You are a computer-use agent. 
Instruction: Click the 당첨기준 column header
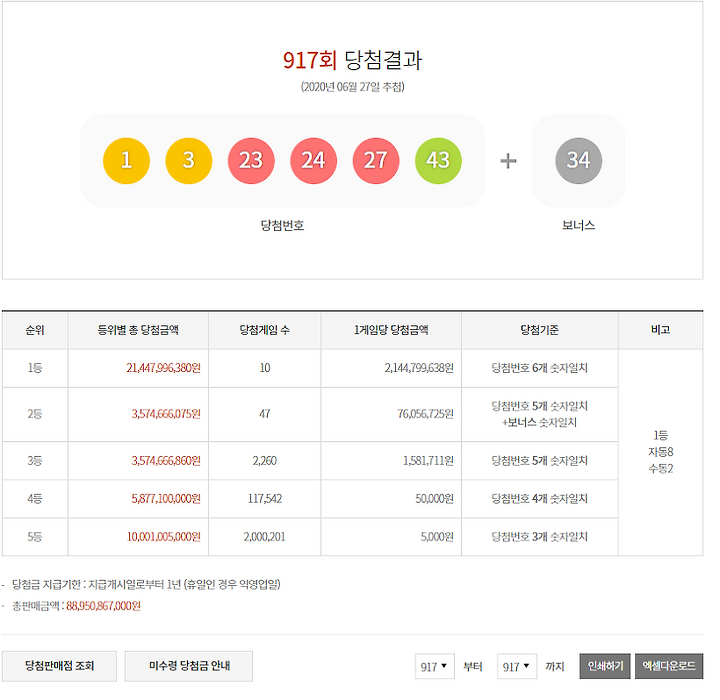pos(540,330)
